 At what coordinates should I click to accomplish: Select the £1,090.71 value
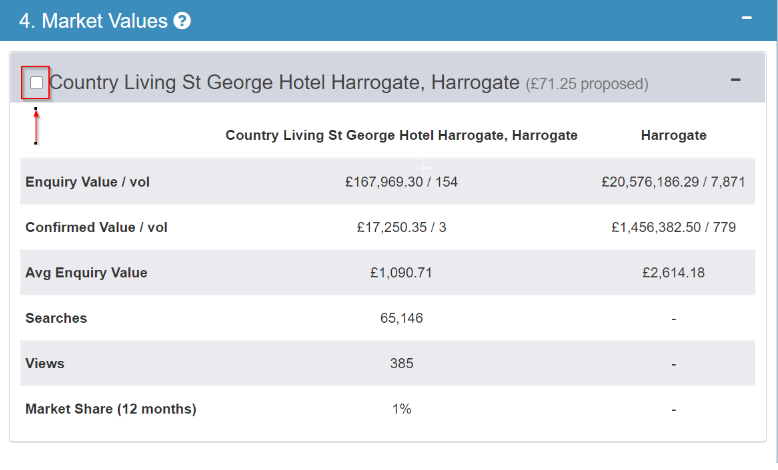[401, 272]
